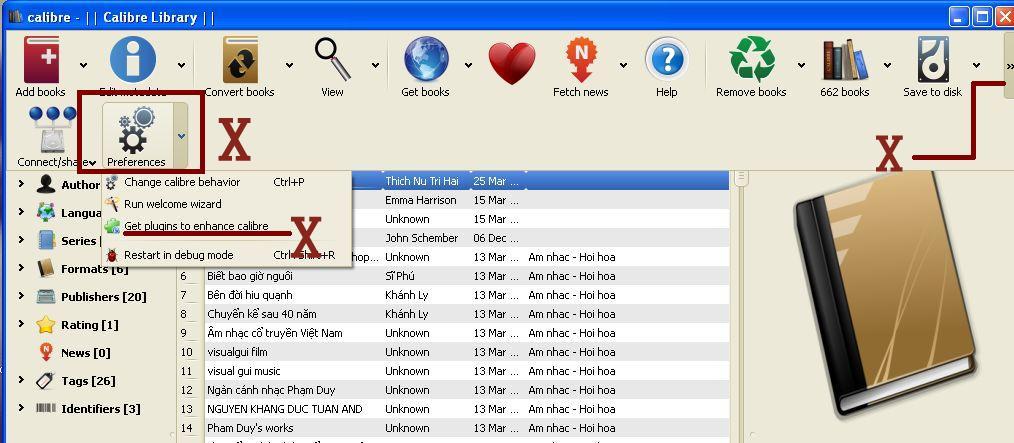This screenshot has height=443, width=1014.
Task: Click the Convert books icon
Action: click(x=240, y=60)
